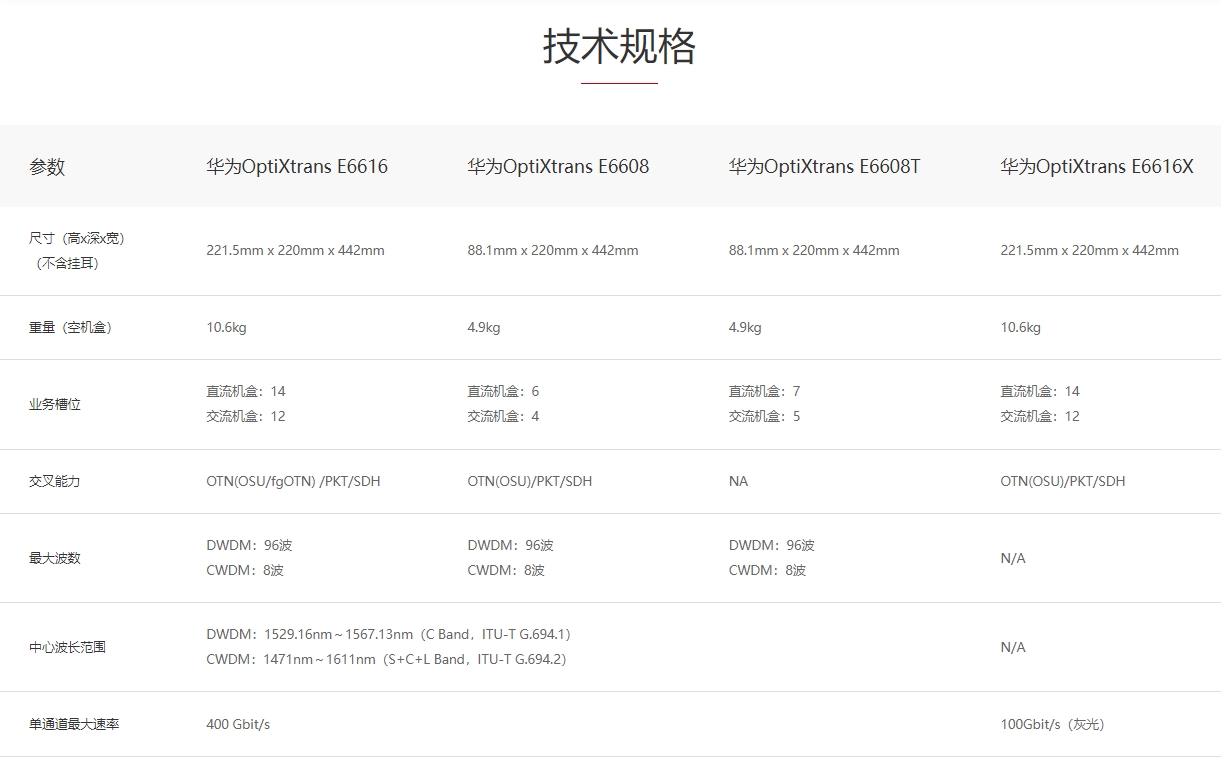
Task: Click the '华为OptiXtrans E6616' column header
Action: pyautogui.click(x=297, y=167)
